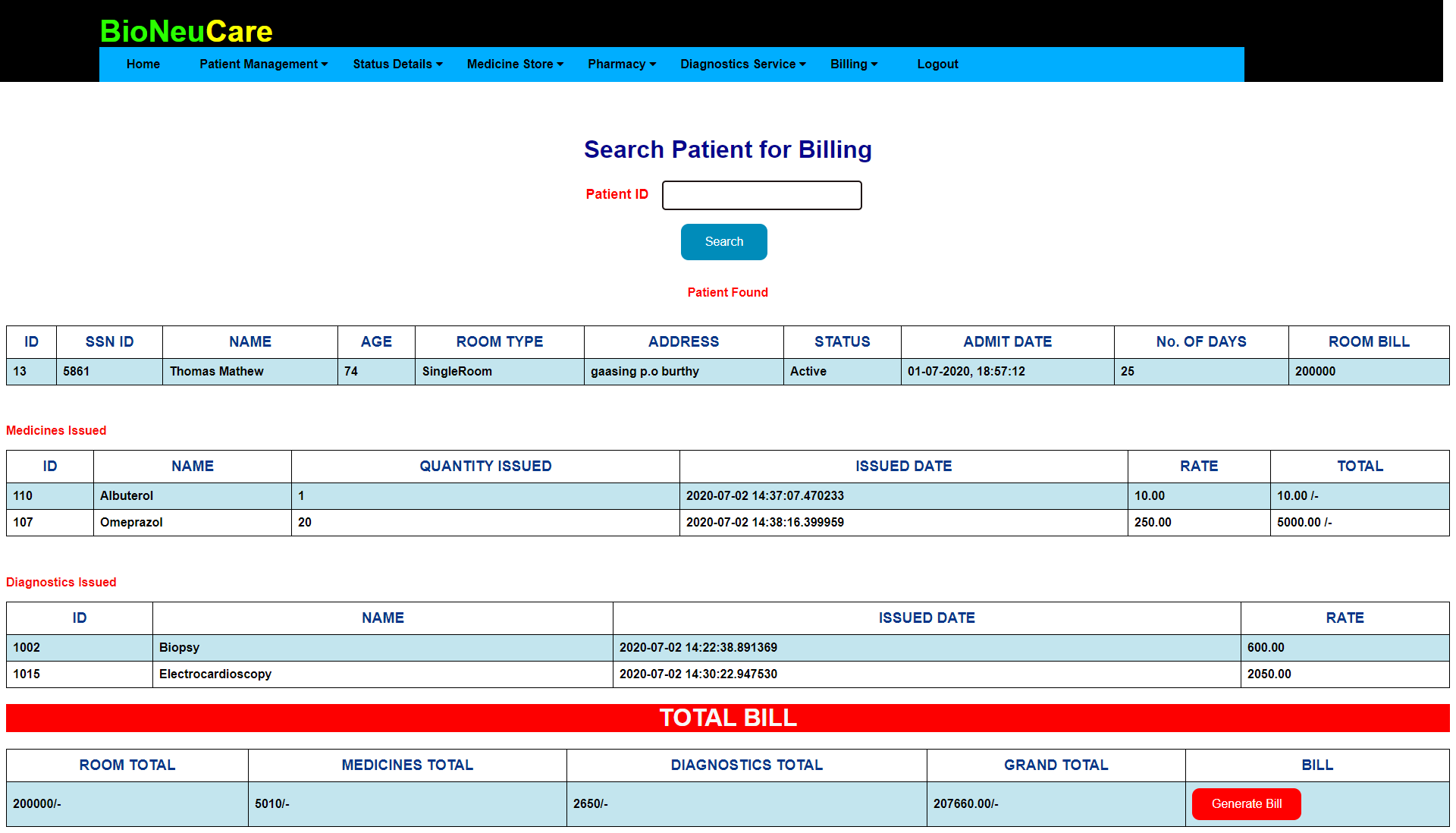Click the Albuterol medicine row
The image size is (1456, 833).
coord(127,496)
